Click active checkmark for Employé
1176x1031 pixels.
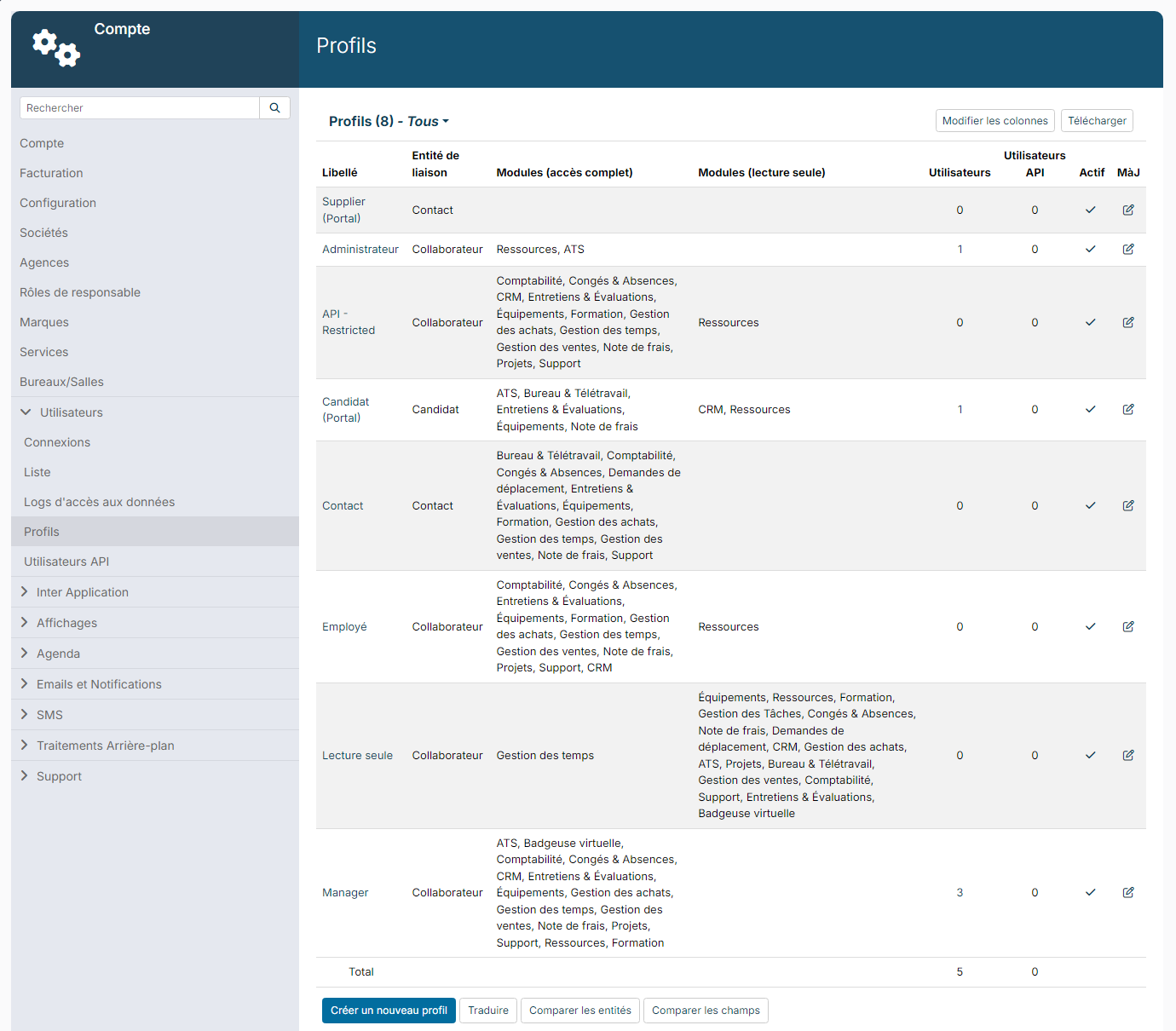pos(1090,626)
